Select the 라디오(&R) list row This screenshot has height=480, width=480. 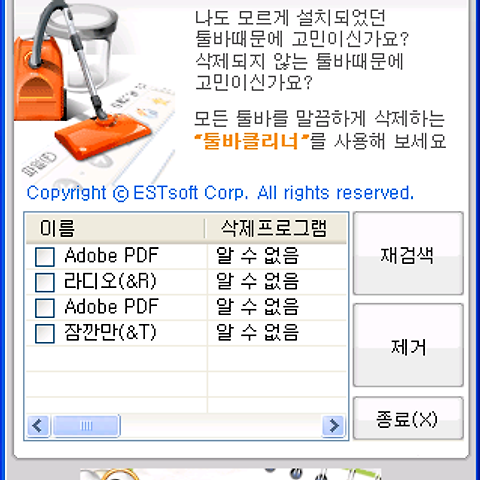(186, 282)
